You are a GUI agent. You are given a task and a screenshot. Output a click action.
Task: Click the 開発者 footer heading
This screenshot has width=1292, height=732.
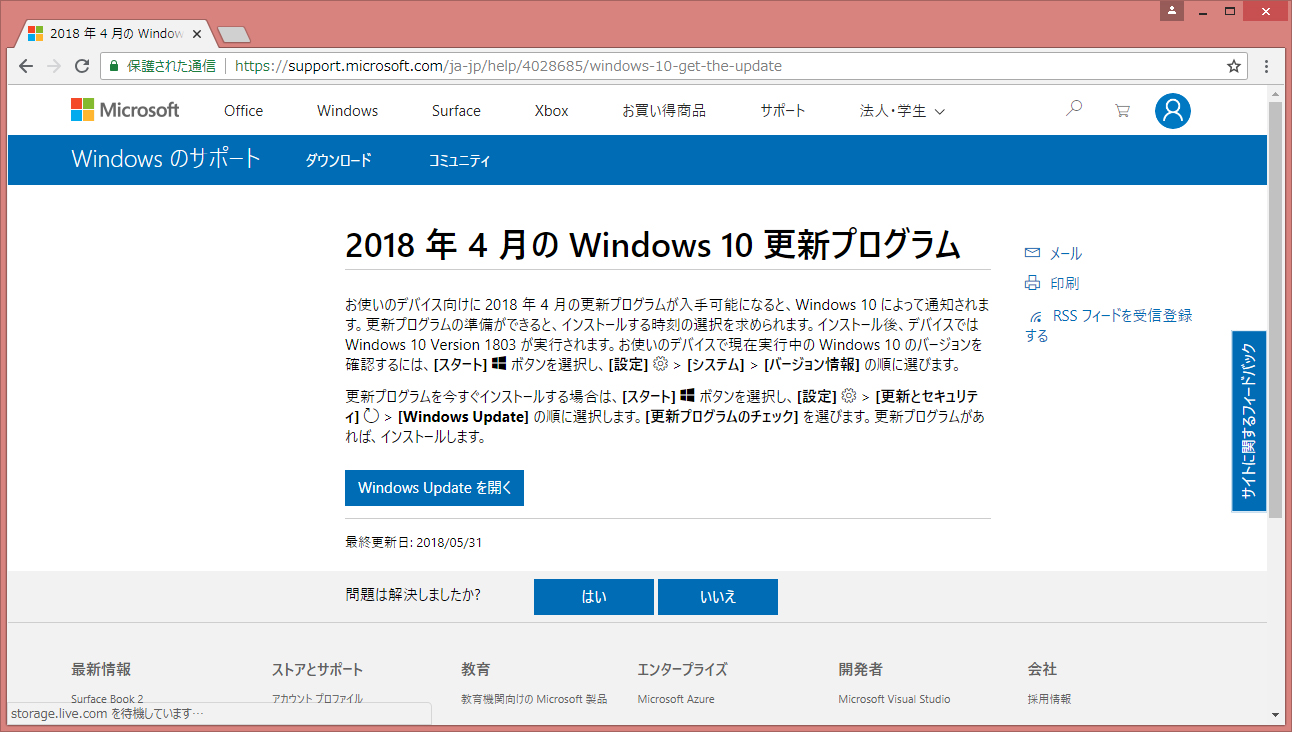coord(861,669)
